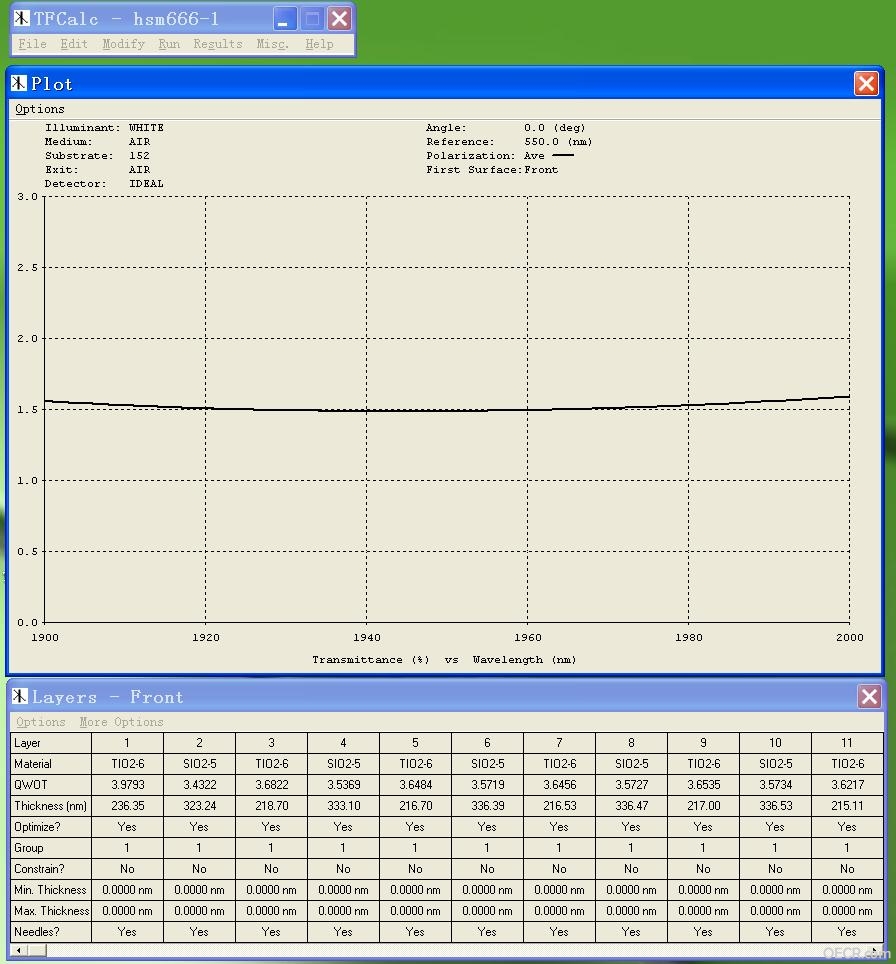Select thickness cell 218.70
The height and width of the screenshot is (964, 896).
tap(271, 805)
